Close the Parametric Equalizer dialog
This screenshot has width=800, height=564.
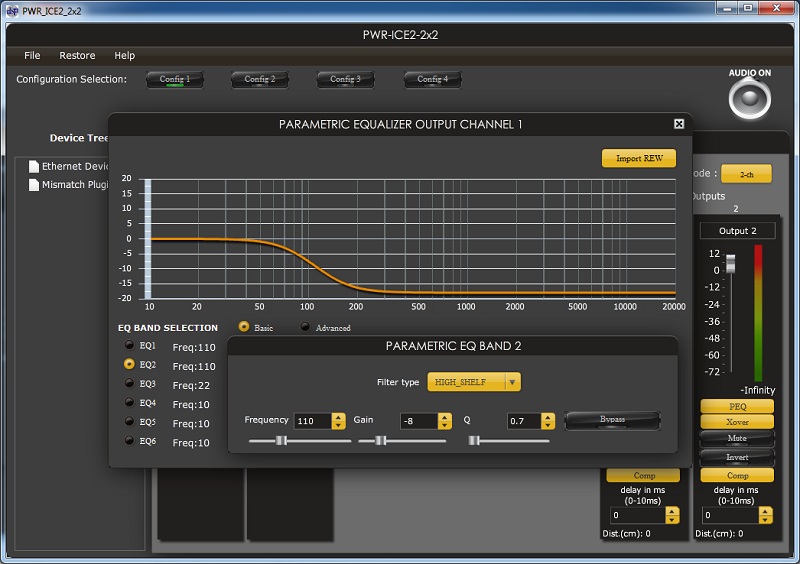(x=679, y=124)
